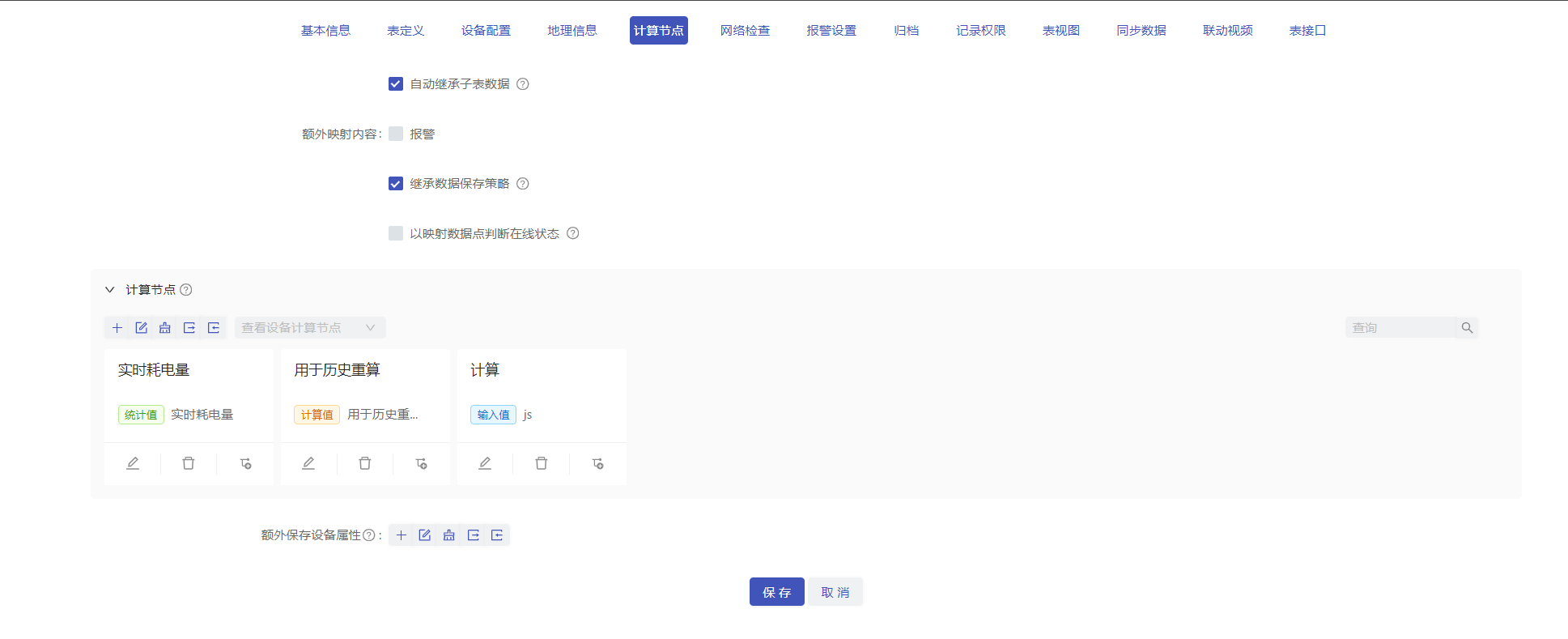Click the 保存 button

pyautogui.click(x=777, y=592)
